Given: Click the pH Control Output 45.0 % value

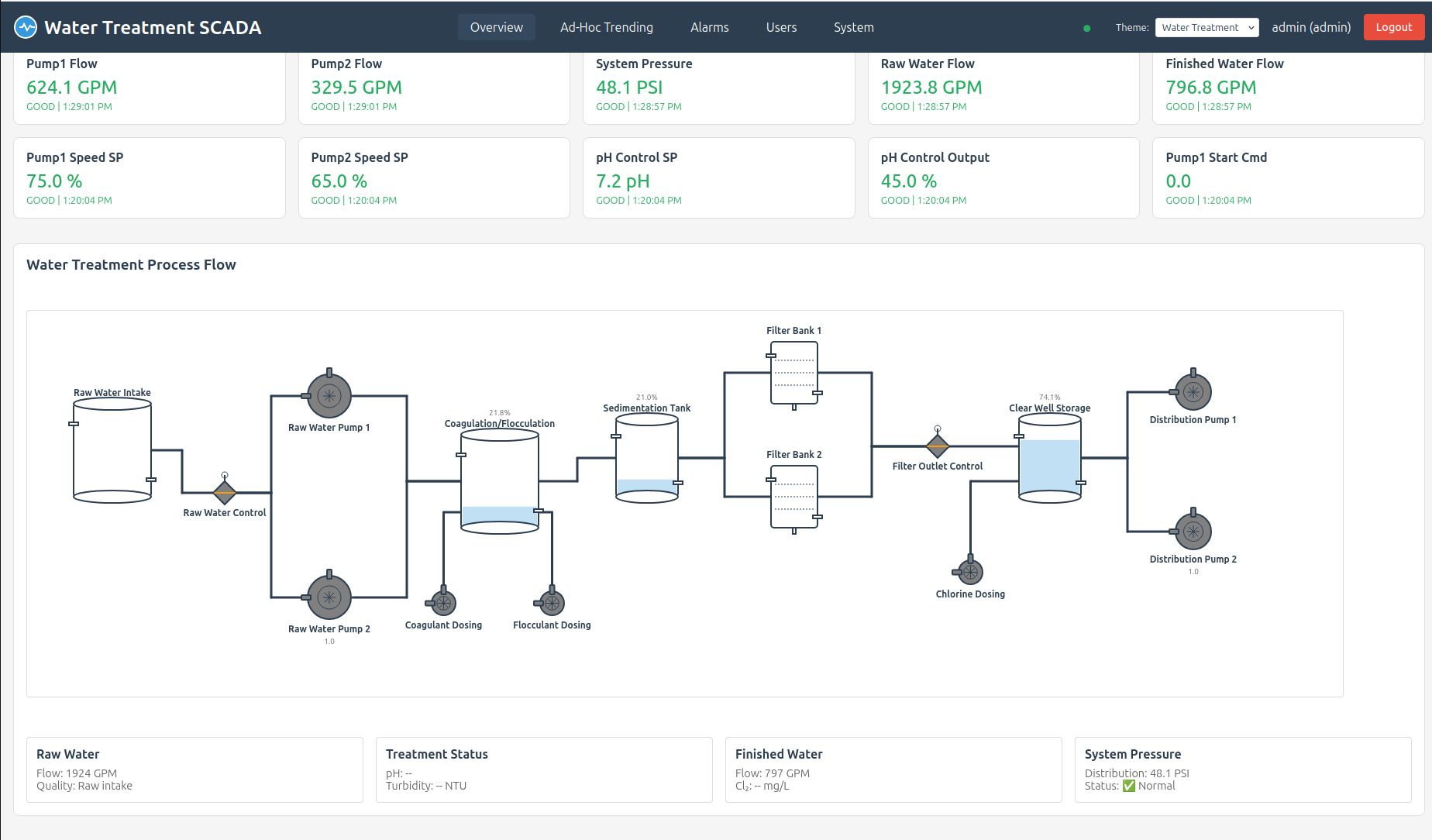Looking at the screenshot, I should click(909, 181).
